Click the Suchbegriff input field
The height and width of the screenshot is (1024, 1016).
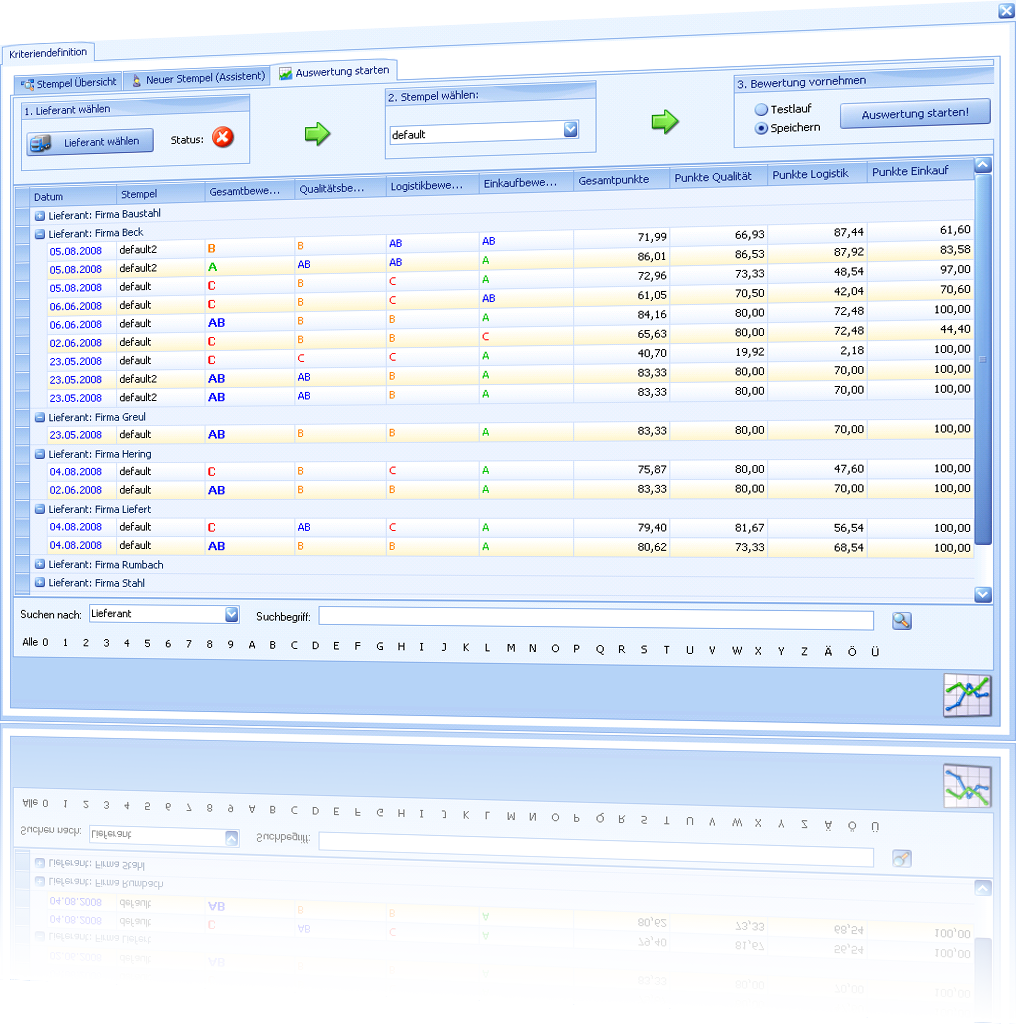596,619
